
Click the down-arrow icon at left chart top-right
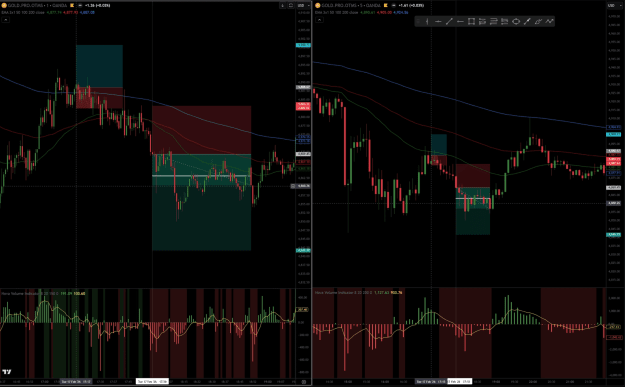[x=283, y=6]
